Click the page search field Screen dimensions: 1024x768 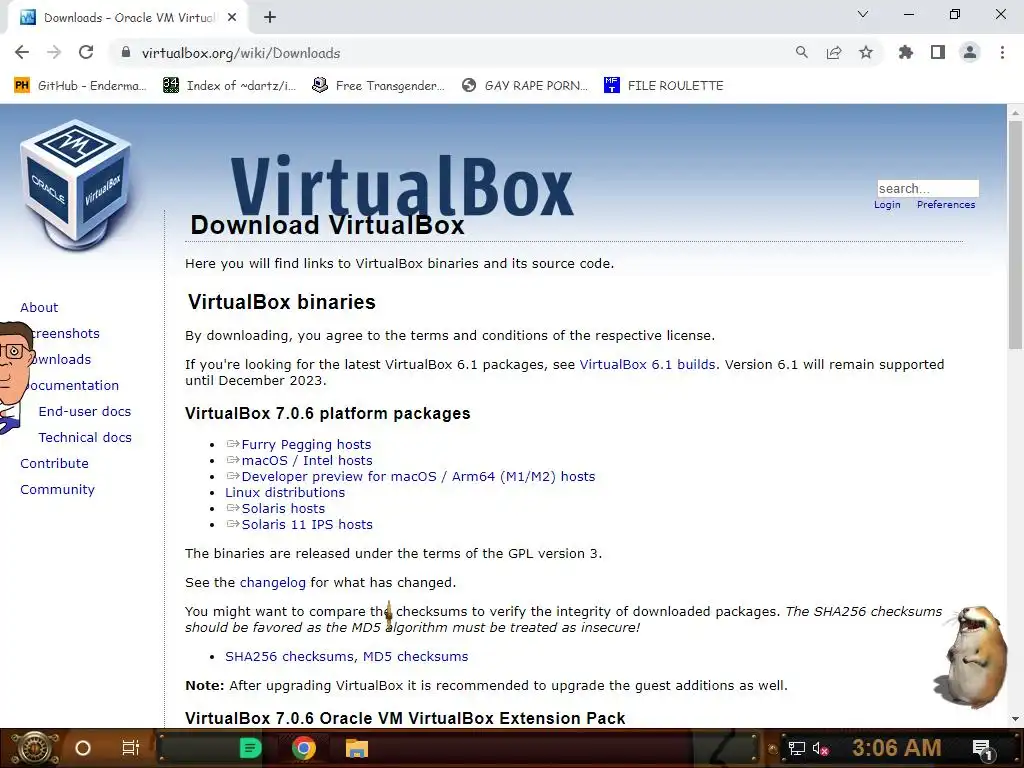pyautogui.click(x=927, y=189)
